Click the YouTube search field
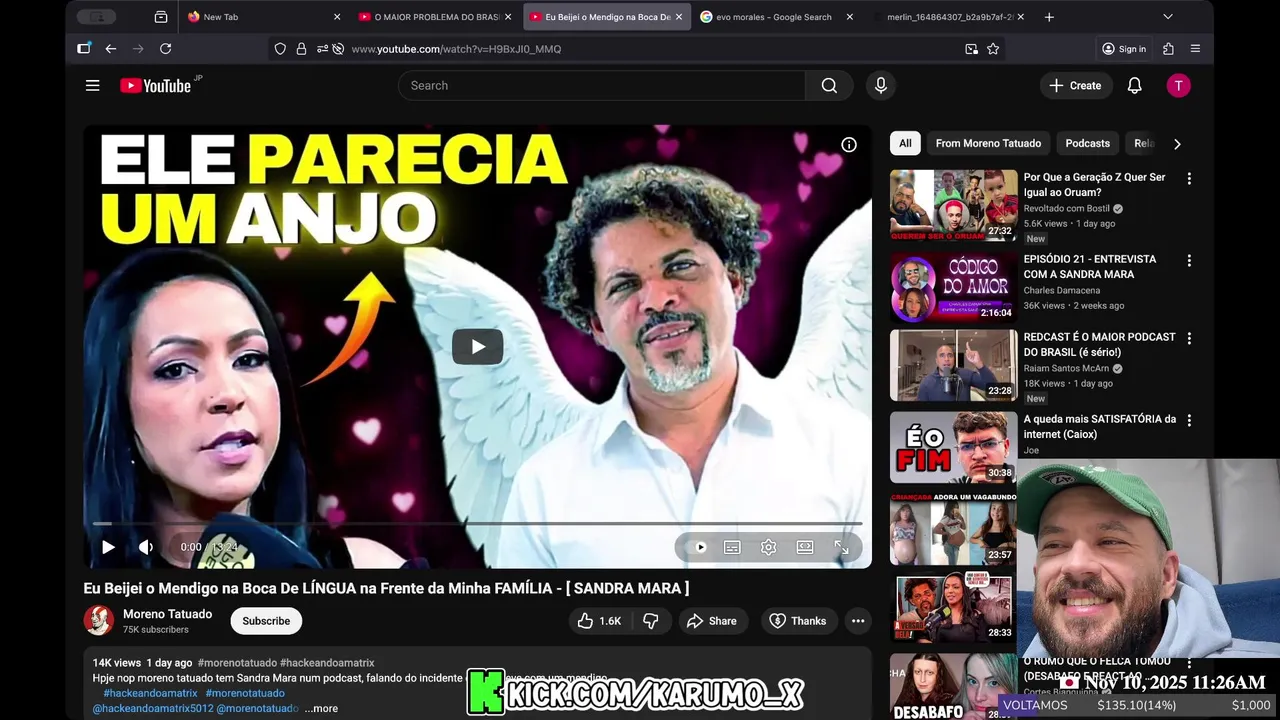Image resolution: width=1280 pixels, height=720 pixels. [x=602, y=86]
